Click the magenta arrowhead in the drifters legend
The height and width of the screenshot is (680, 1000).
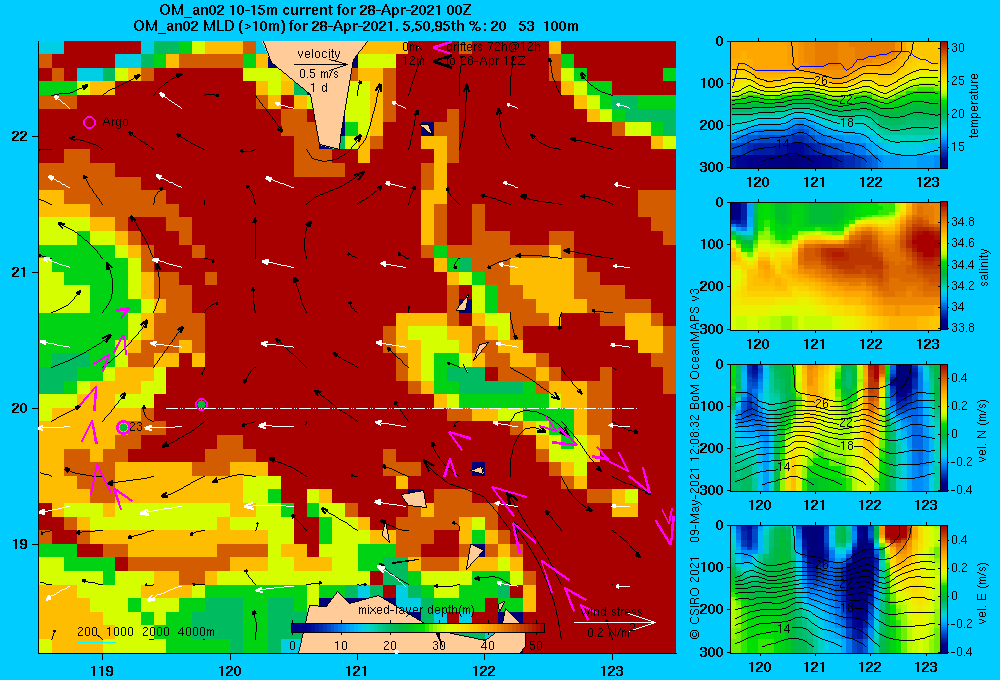coord(443,47)
